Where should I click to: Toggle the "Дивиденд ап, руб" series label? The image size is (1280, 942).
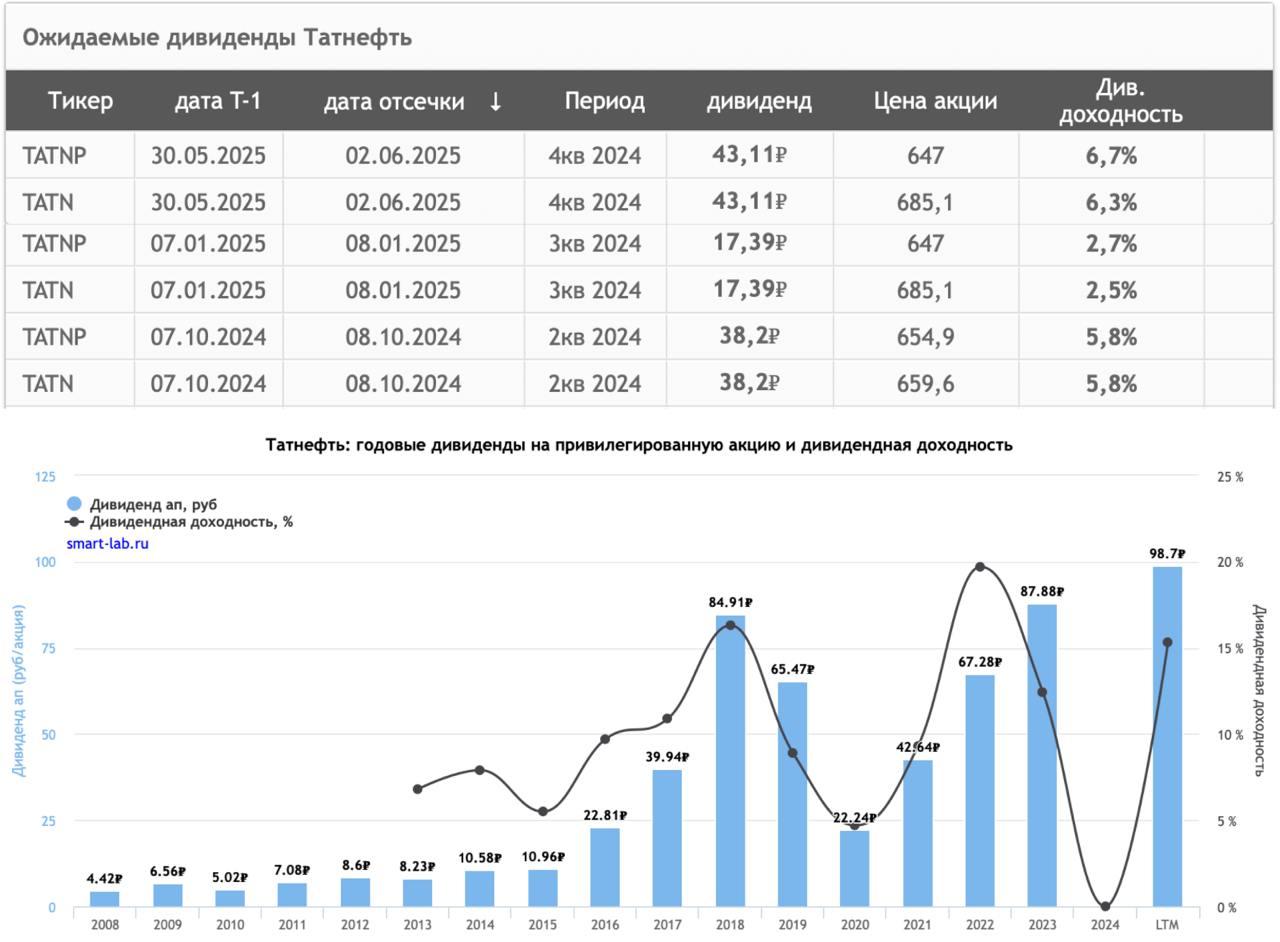[x=152, y=504]
